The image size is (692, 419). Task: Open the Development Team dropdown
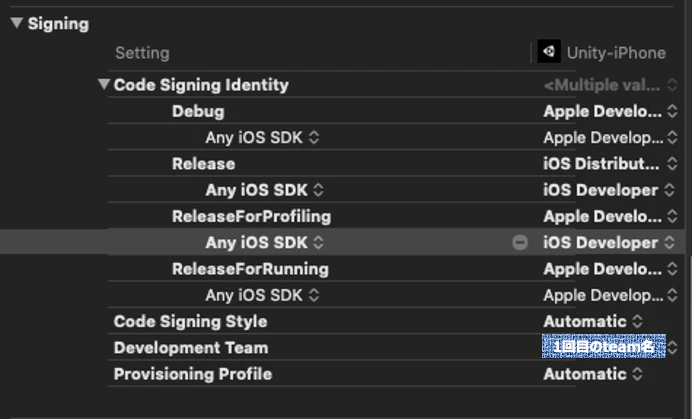609,347
